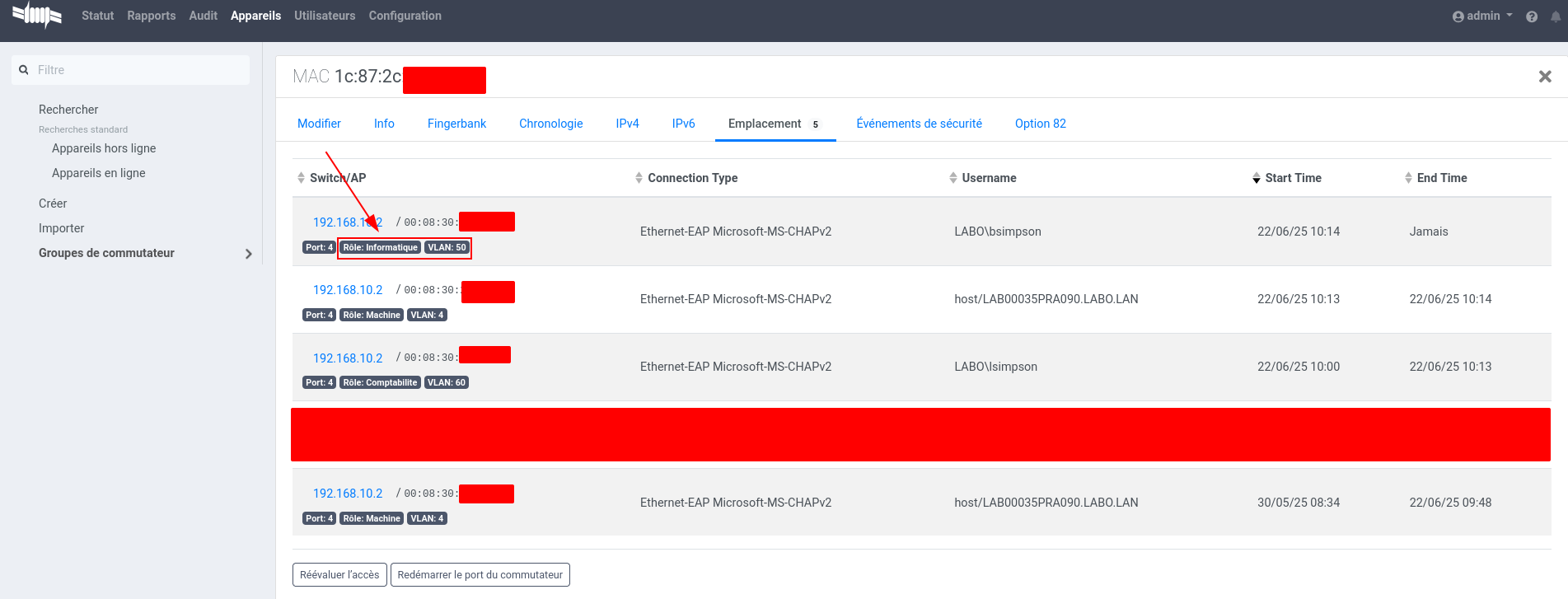Click the LABO\lsimpson username cell

coord(995,367)
